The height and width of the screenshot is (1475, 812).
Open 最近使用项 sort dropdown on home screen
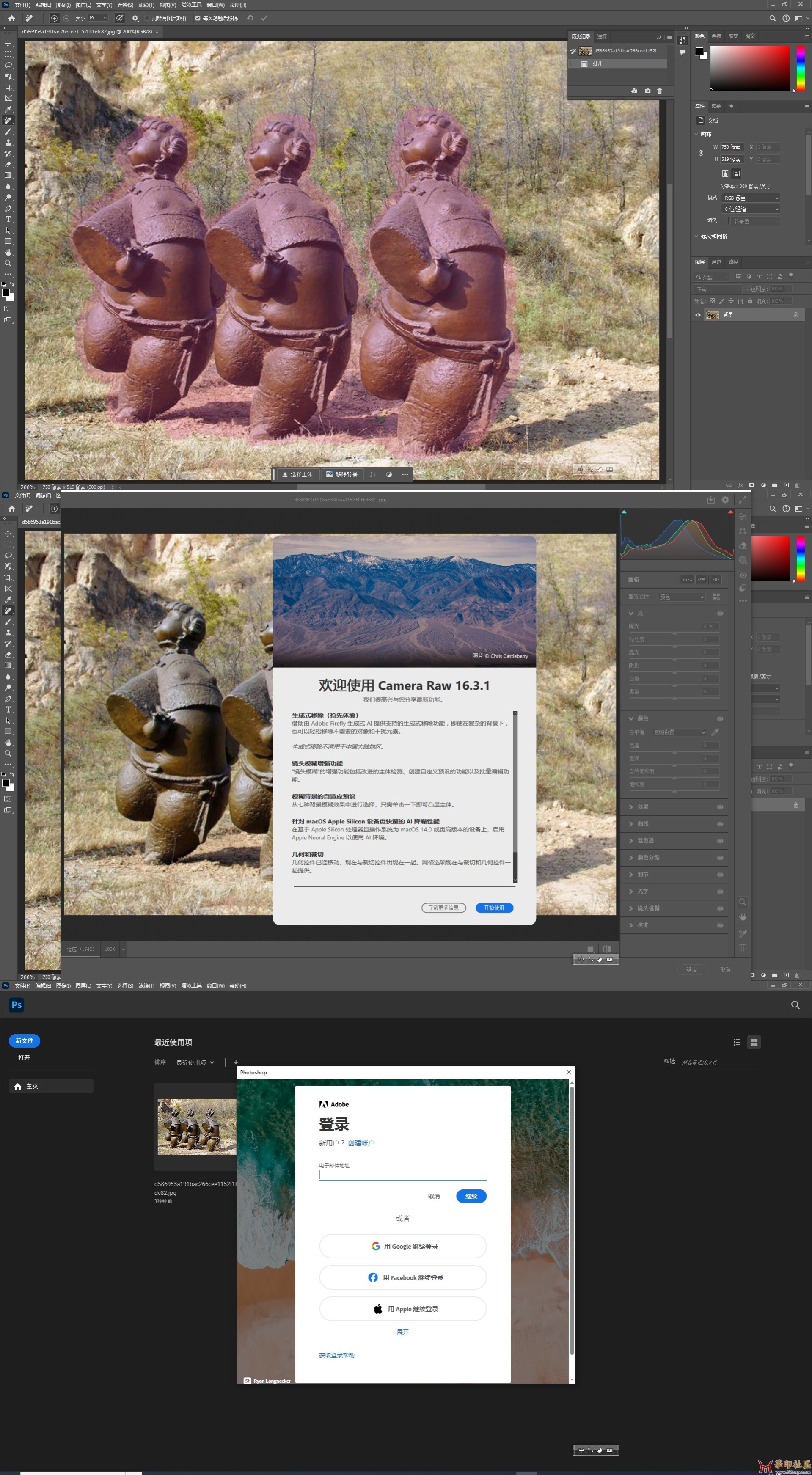click(x=195, y=1063)
